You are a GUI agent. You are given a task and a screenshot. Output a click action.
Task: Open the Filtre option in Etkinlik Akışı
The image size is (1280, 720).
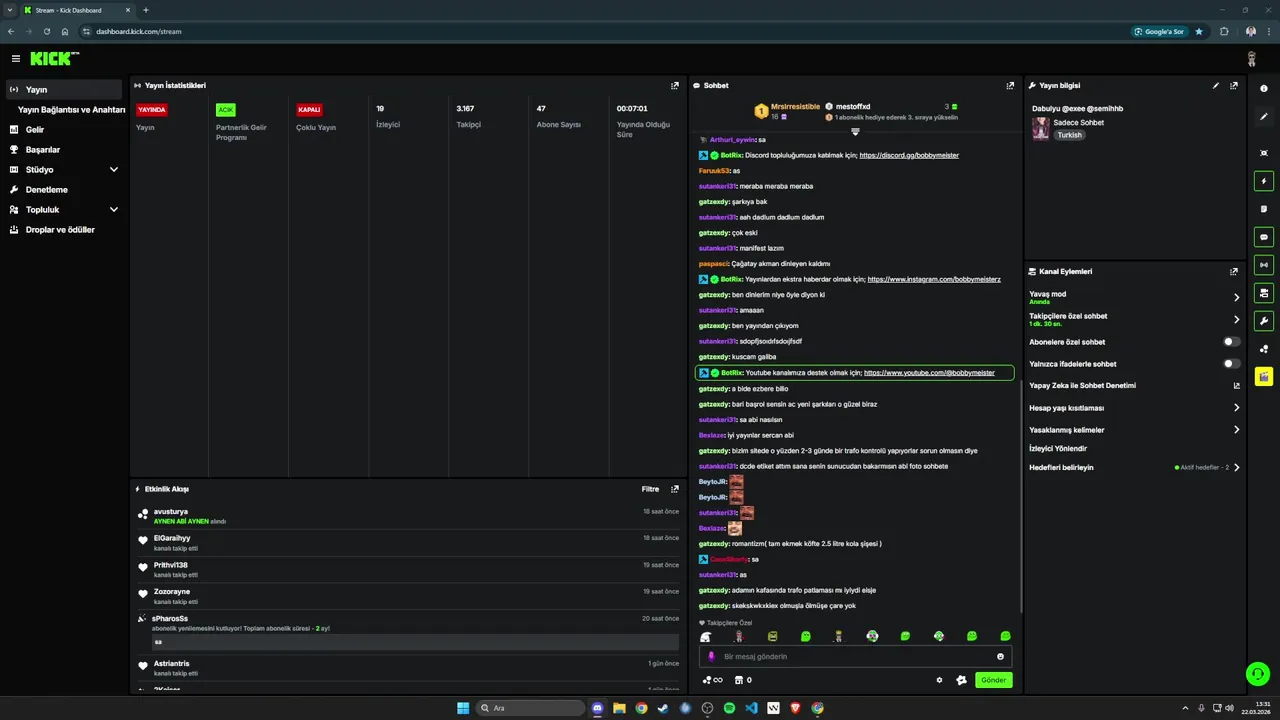[x=650, y=489]
